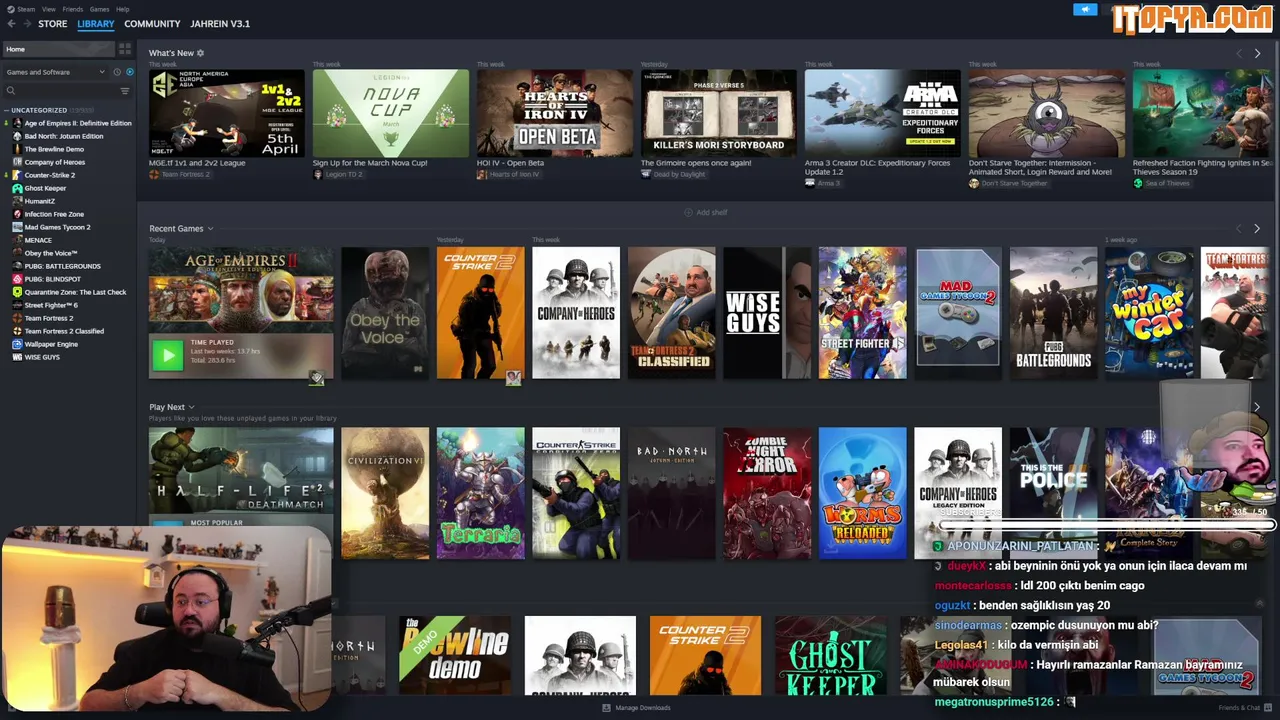Open Team Fortress 2 Classified recent game

[x=672, y=313]
